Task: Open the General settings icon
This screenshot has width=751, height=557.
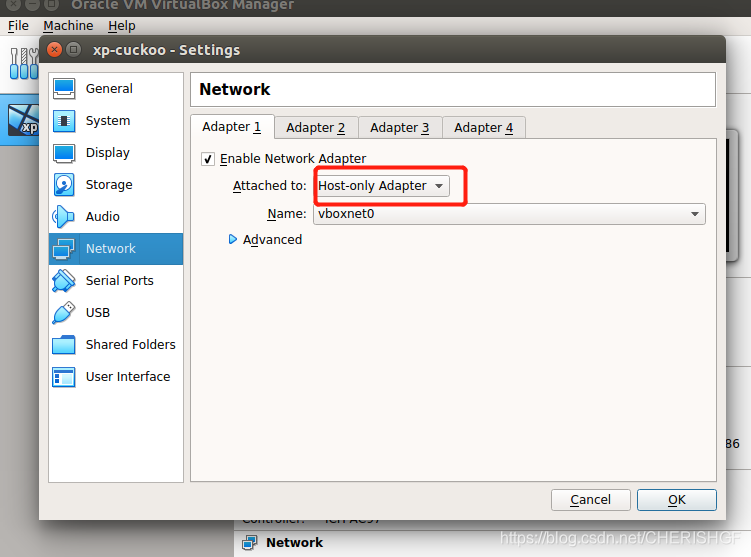Action: 64,89
